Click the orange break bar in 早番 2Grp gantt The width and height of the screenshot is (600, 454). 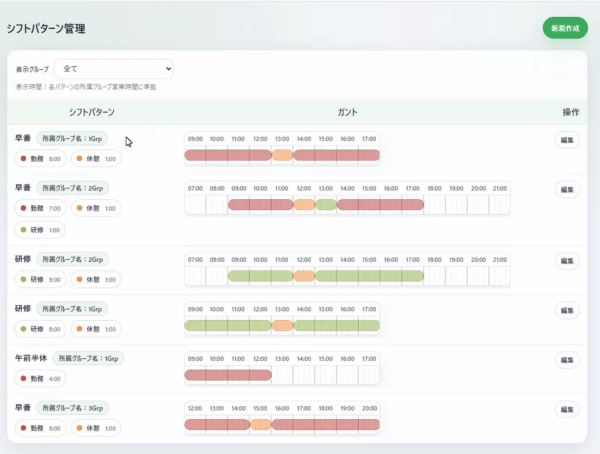tap(304, 204)
